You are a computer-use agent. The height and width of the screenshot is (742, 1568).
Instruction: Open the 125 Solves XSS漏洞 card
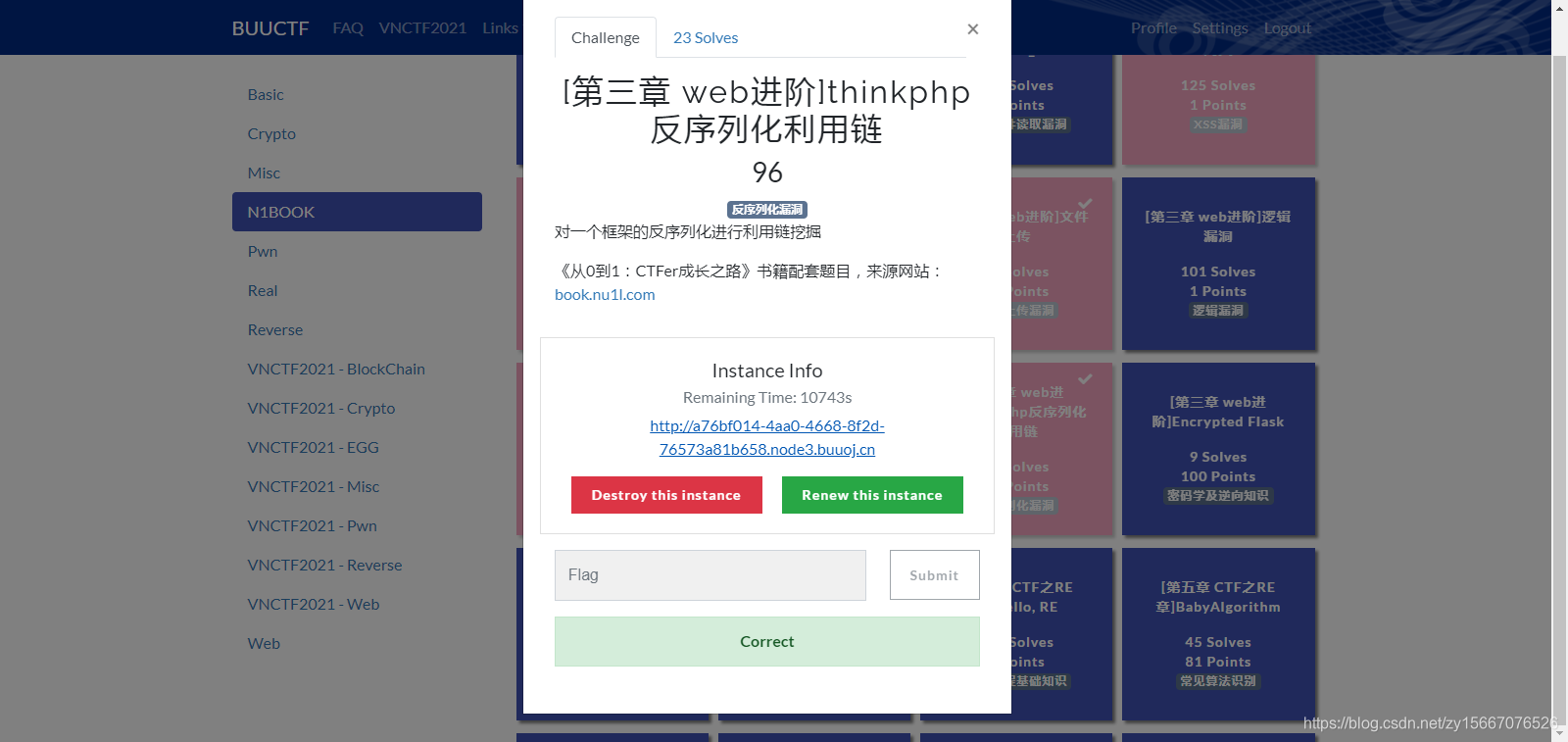[x=1218, y=110]
